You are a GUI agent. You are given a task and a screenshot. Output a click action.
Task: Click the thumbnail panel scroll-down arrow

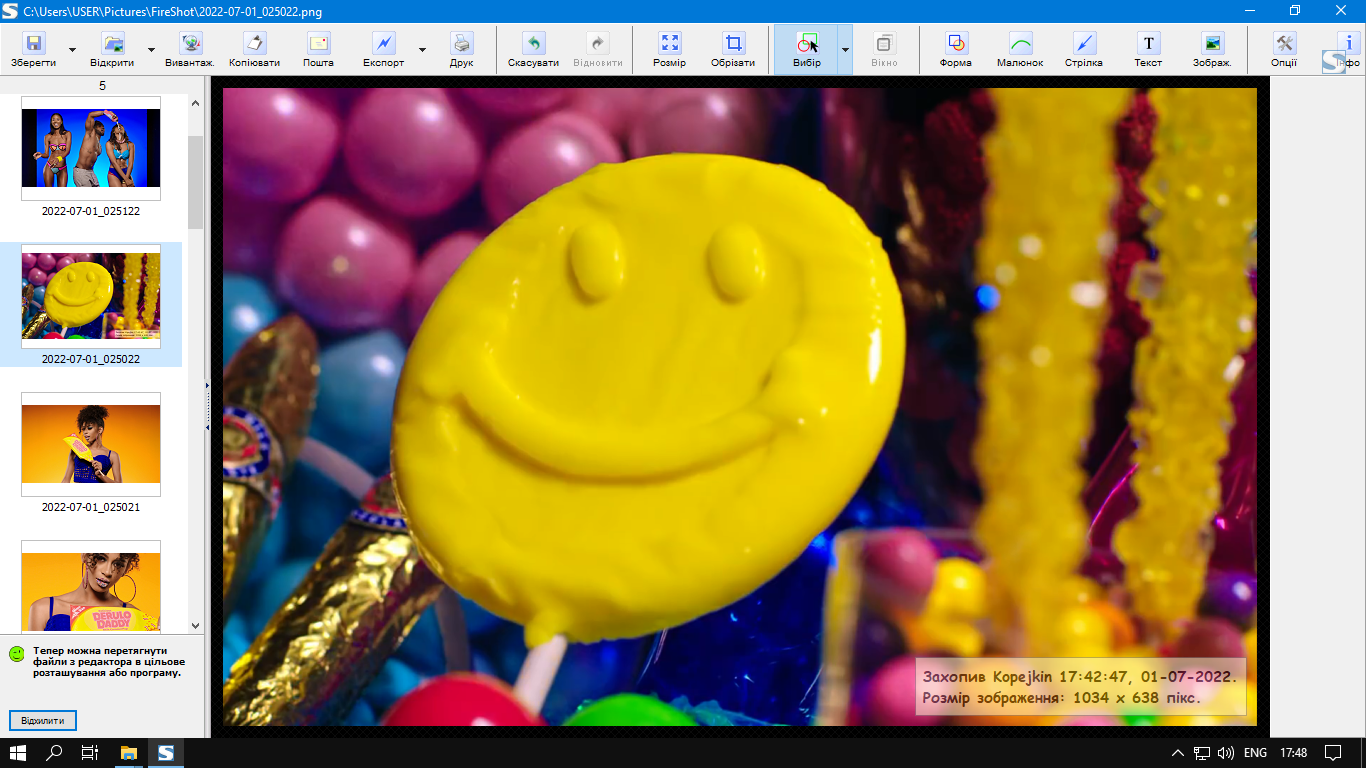click(x=195, y=625)
